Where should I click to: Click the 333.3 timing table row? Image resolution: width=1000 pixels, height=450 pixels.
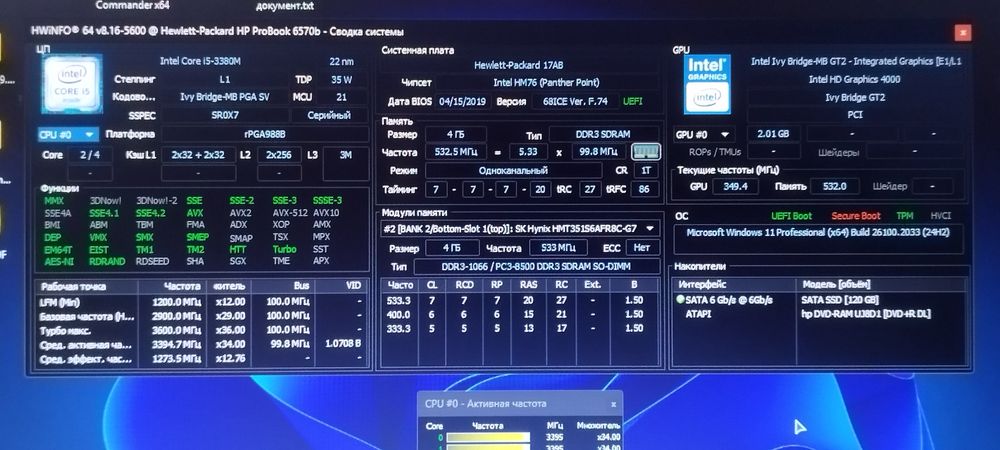point(520,328)
